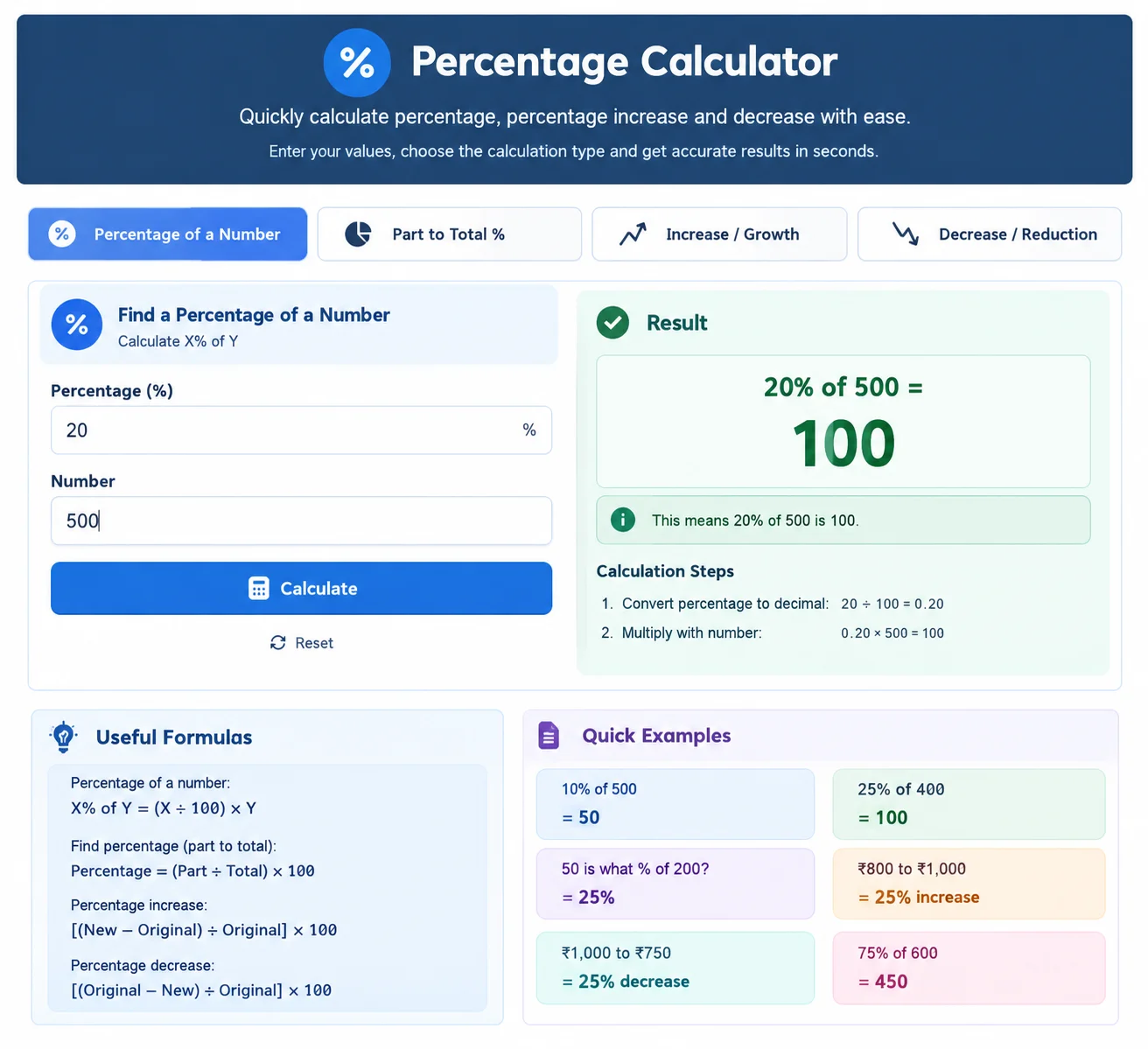Reset the calculator form
This screenshot has width=1148, height=1049.
coord(302,643)
